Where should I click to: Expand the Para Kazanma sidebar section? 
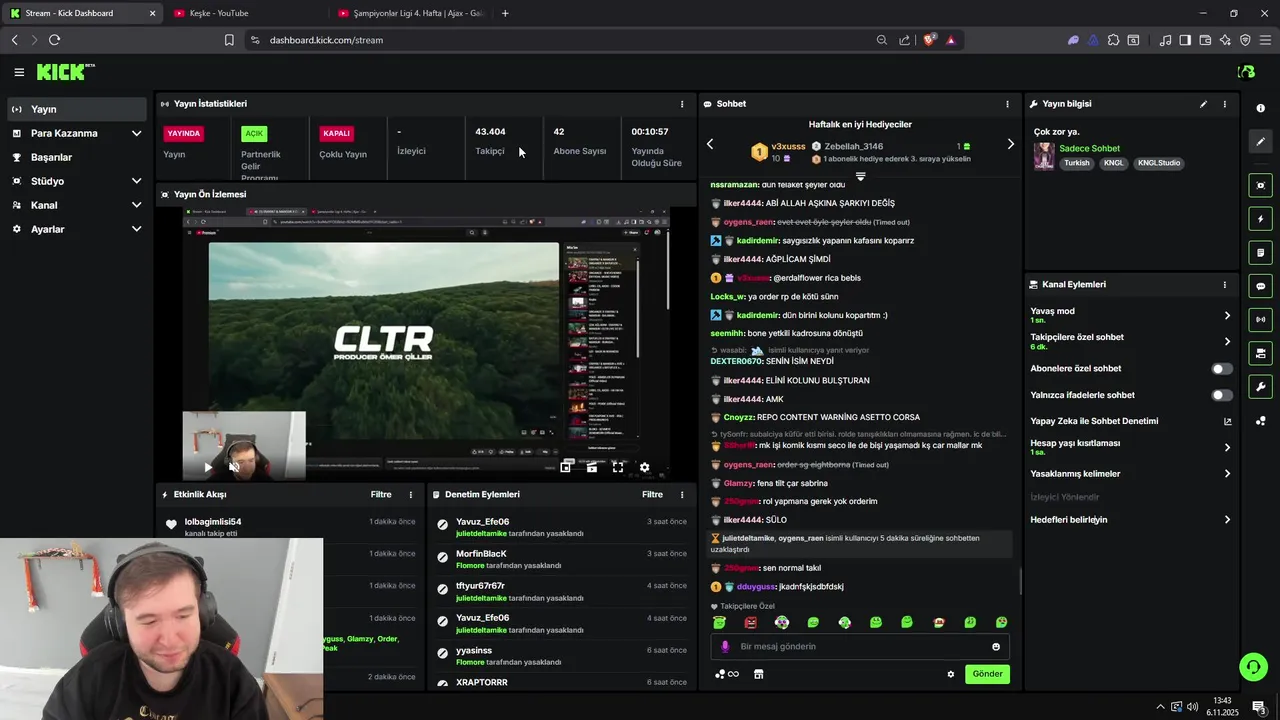click(x=77, y=133)
